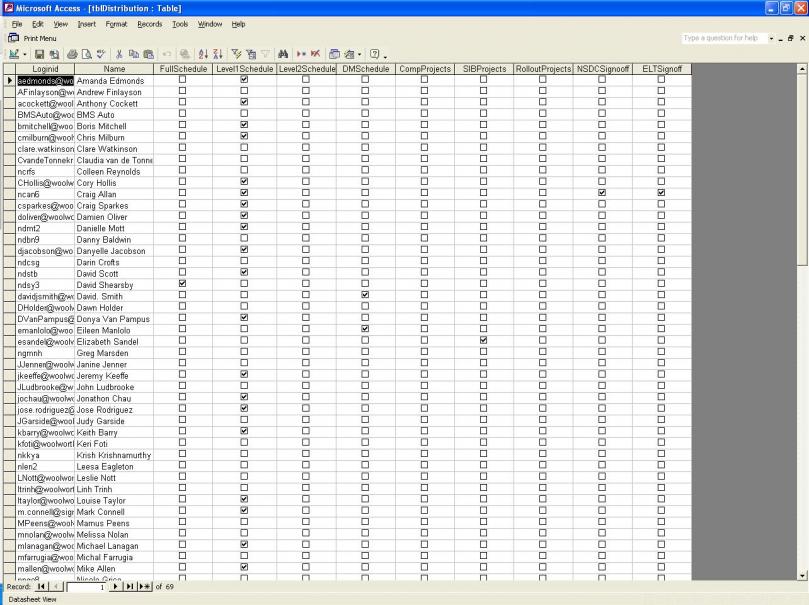This screenshot has height=605, width=809.
Task: Click the Print icon
Action: 72,54
